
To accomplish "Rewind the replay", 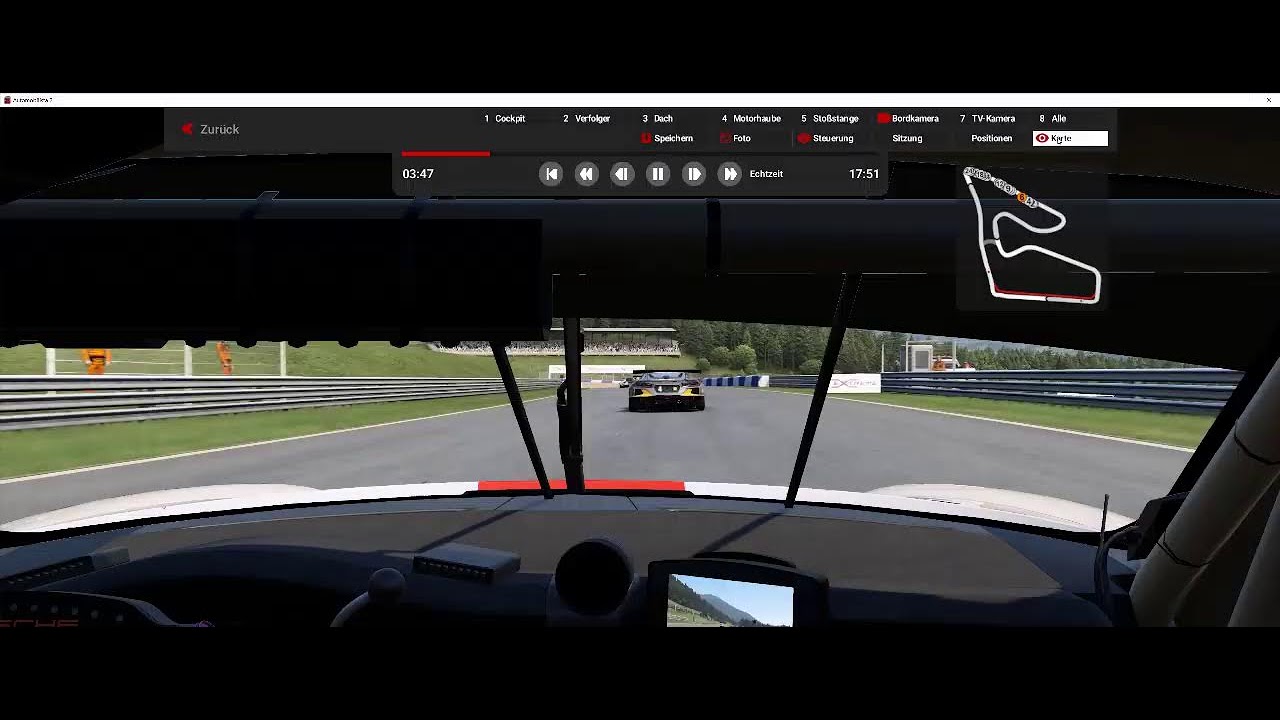I will coord(586,174).
